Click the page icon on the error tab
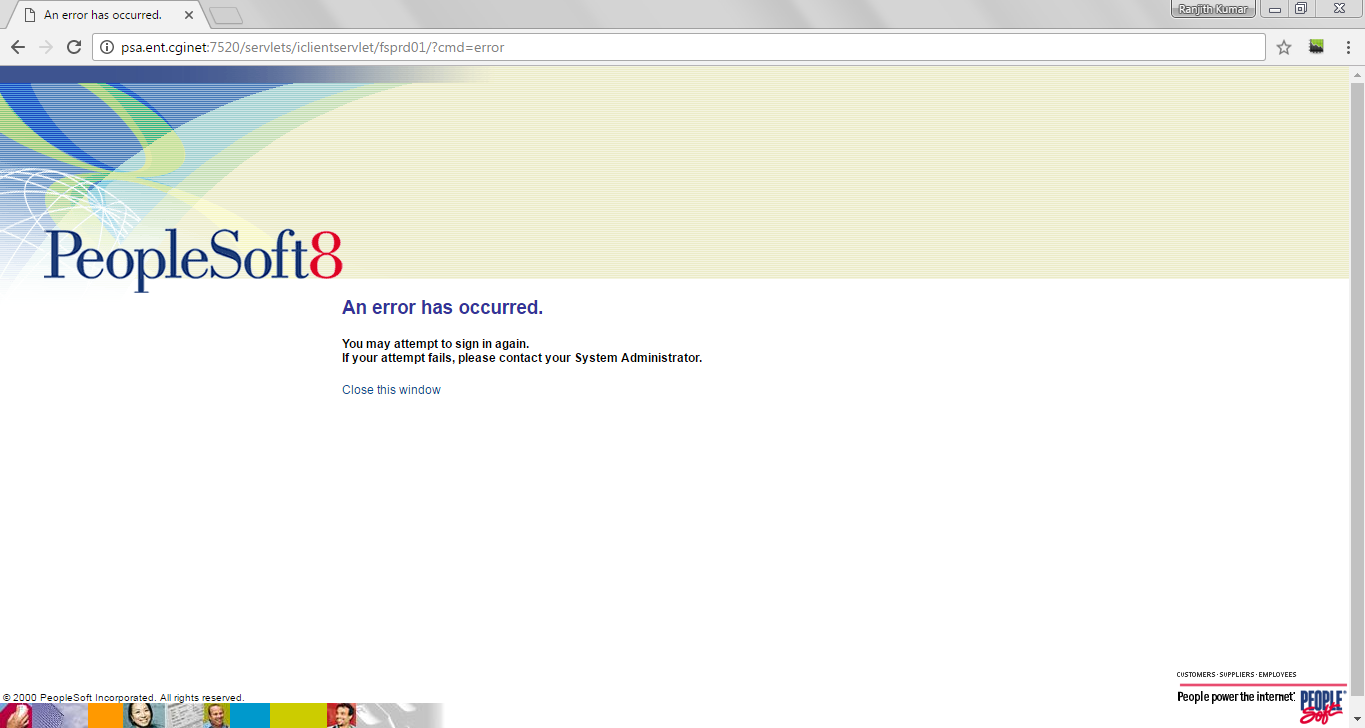The image size is (1365, 728). 30,15
